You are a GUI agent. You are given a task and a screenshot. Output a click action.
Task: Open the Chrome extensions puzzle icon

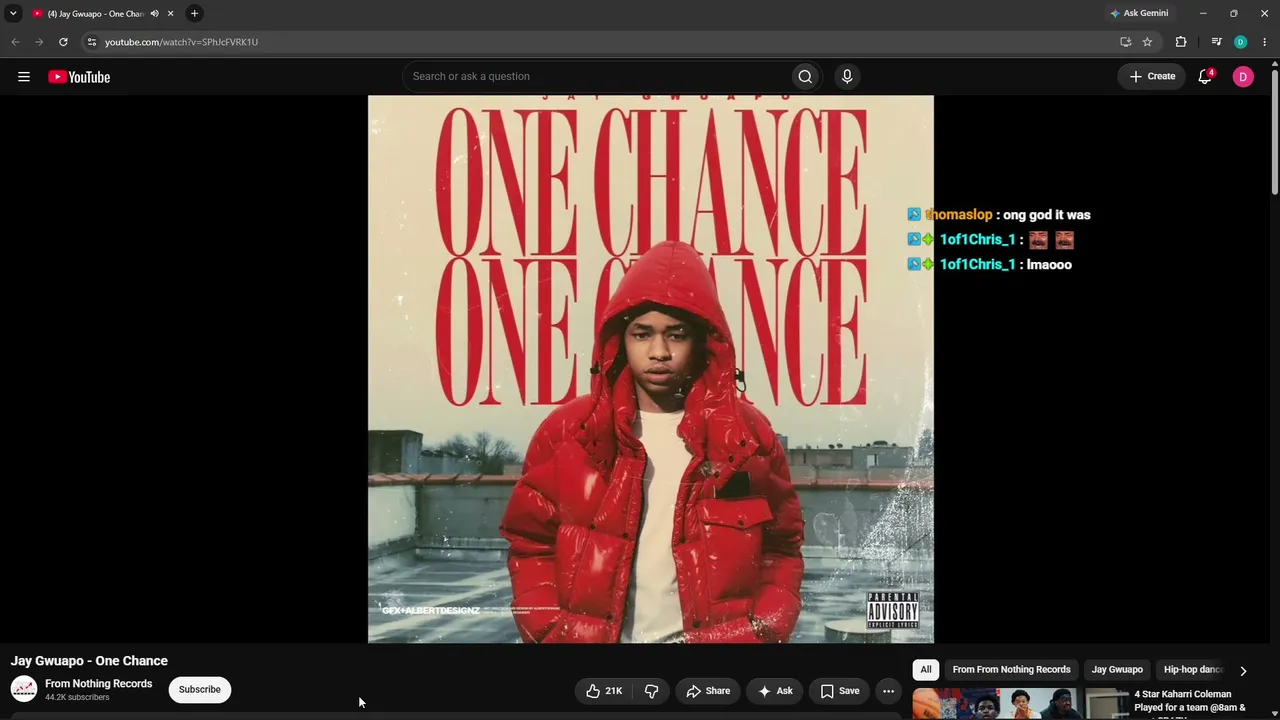tap(1181, 42)
